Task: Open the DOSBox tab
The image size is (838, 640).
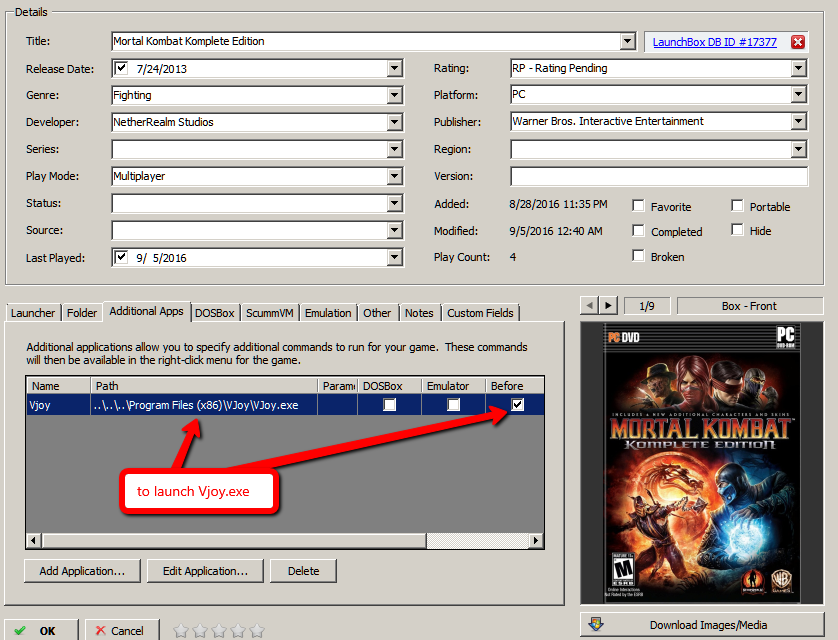Action: pos(215,313)
